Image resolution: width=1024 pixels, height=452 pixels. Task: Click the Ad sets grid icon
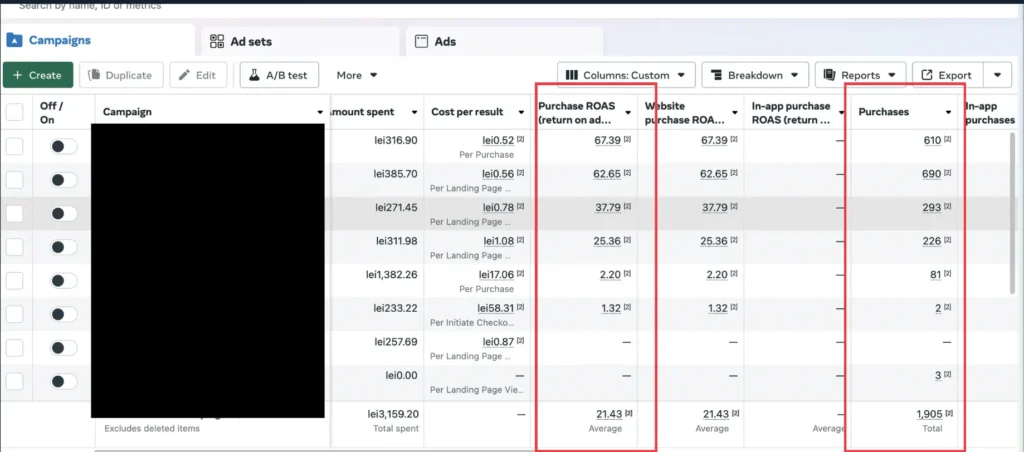point(217,41)
